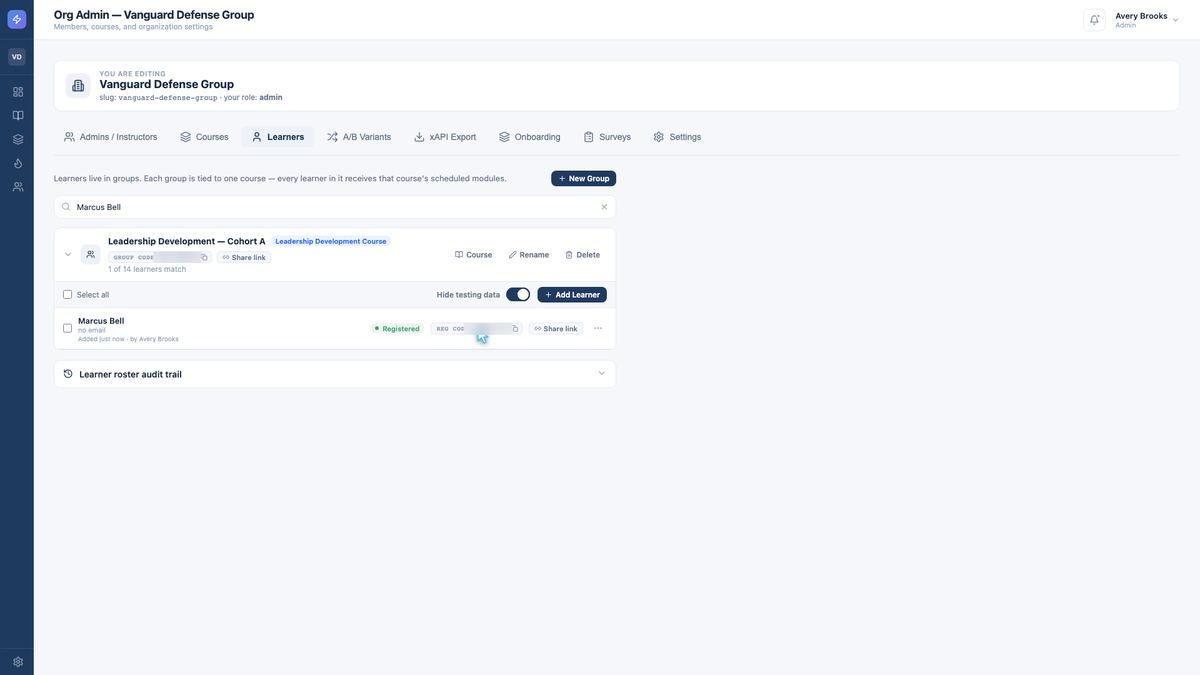The width and height of the screenshot is (1200, 675).
Task: Click the group people icon for Cohort A
Action: point(90,254)
